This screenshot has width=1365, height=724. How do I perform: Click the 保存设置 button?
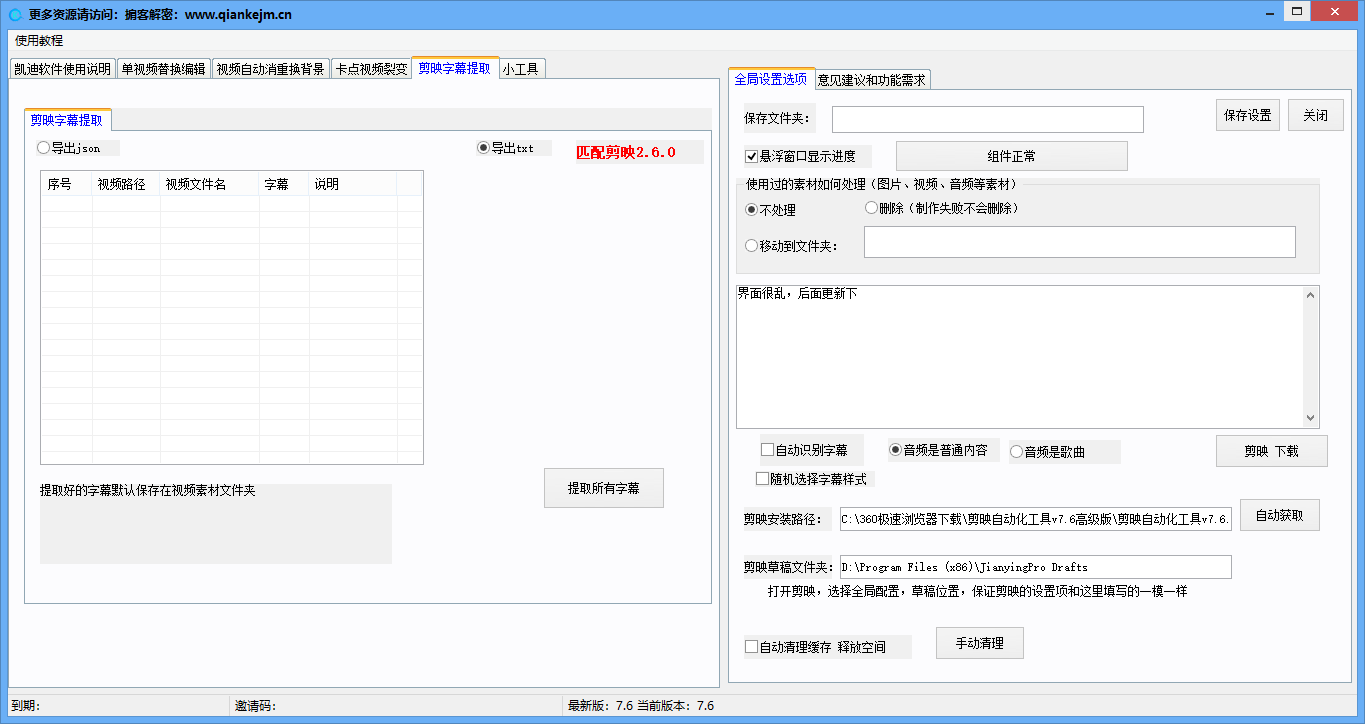coord(1247,114)
